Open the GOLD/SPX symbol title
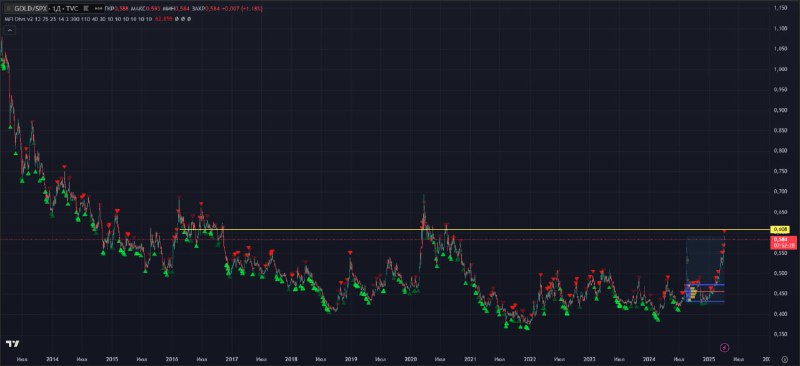 (30, 9)
